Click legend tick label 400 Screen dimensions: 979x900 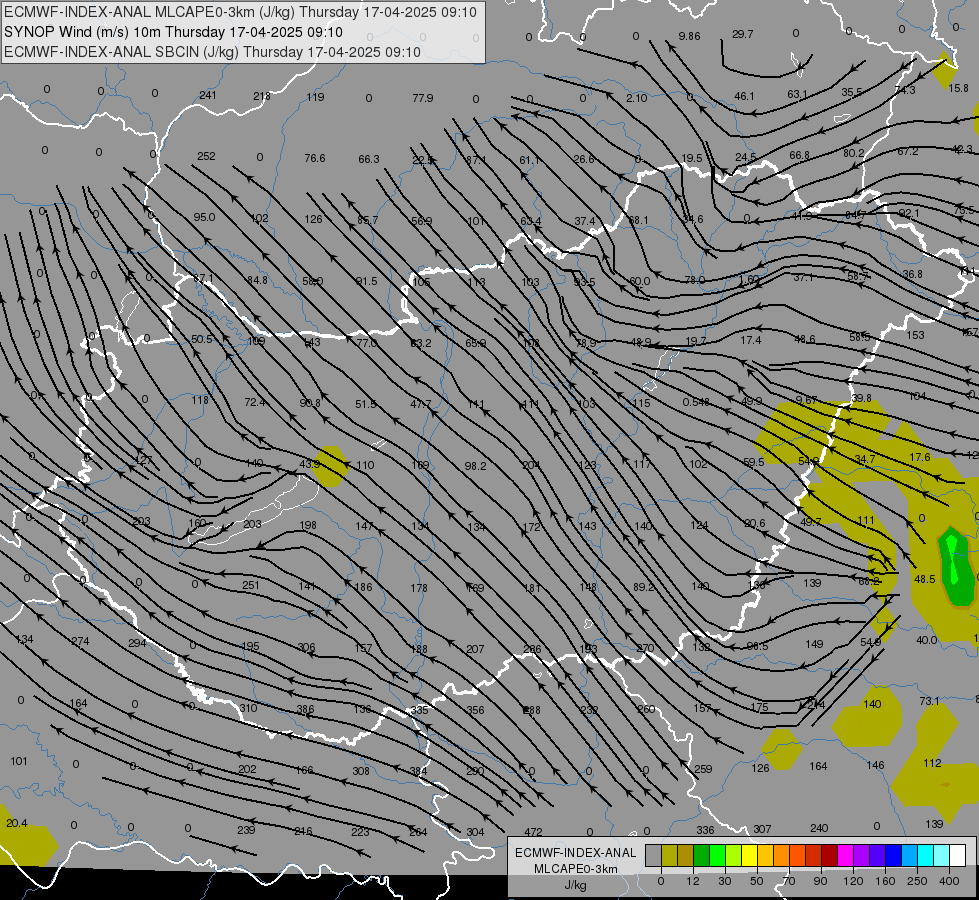click(x=949, y=881)
